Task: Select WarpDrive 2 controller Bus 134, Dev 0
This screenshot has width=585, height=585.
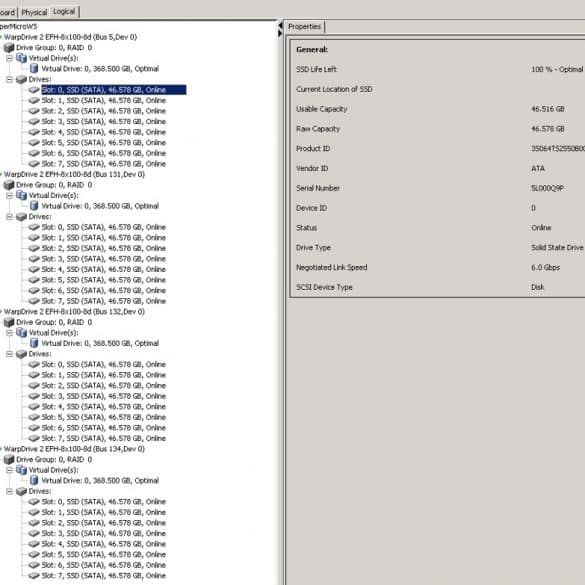Action: (74, 449)
